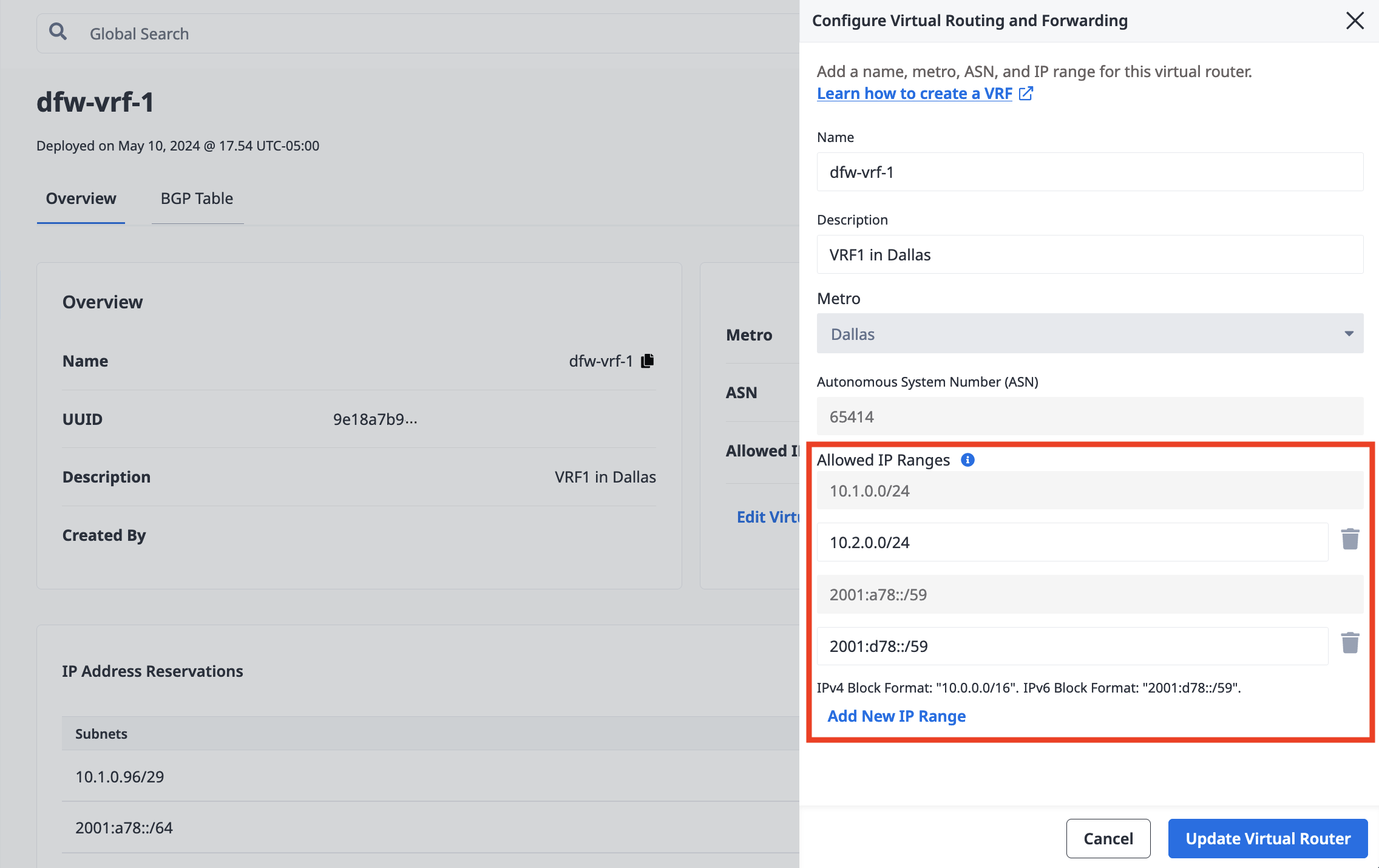This screenshot has height=868, width=1379.
Task: Click the IPv4 Block Format hint text
Action: coord(1029,688)
